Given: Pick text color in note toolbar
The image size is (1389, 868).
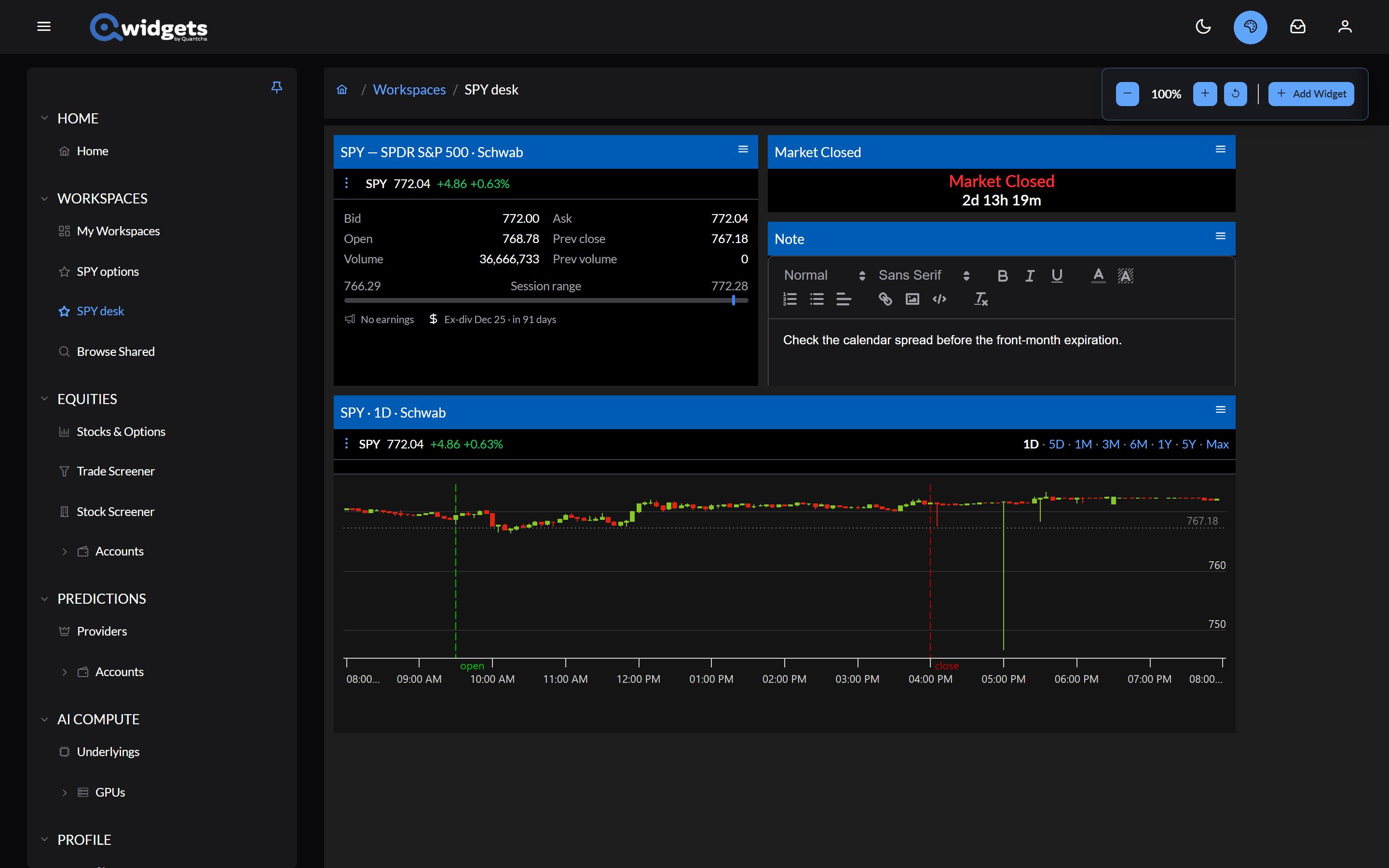Looking at the screenshot, I should [1098, 275].
